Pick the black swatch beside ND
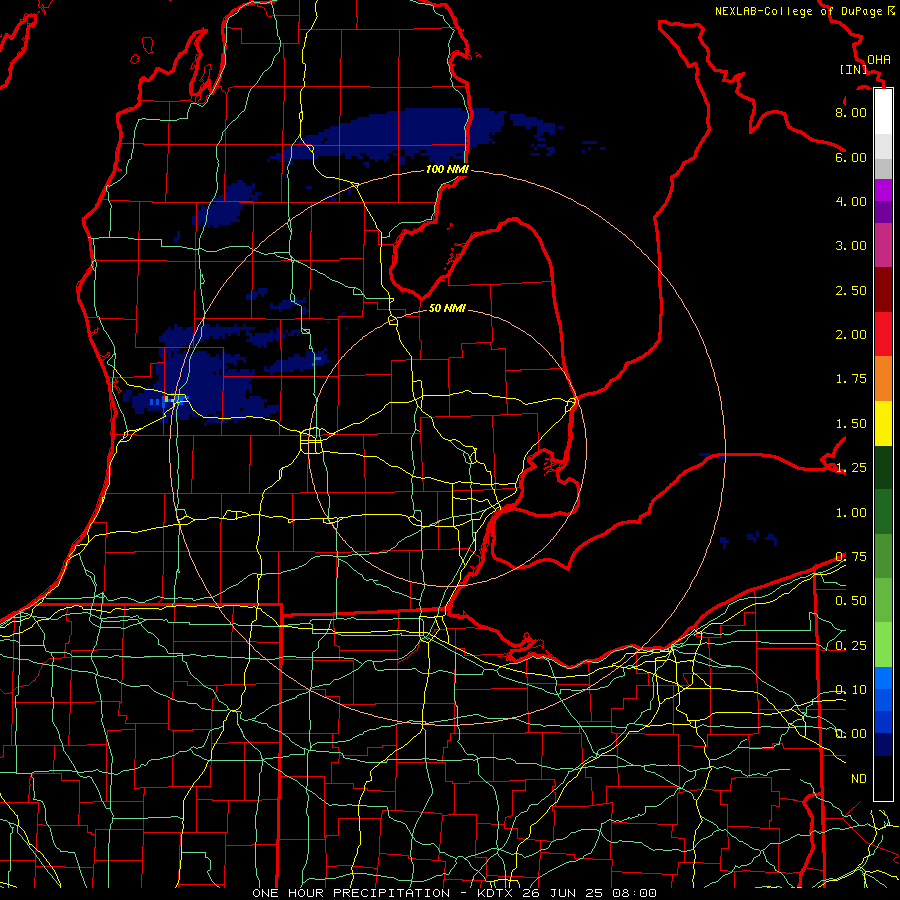Screen dimensions: 900x900 pos(883,778)
